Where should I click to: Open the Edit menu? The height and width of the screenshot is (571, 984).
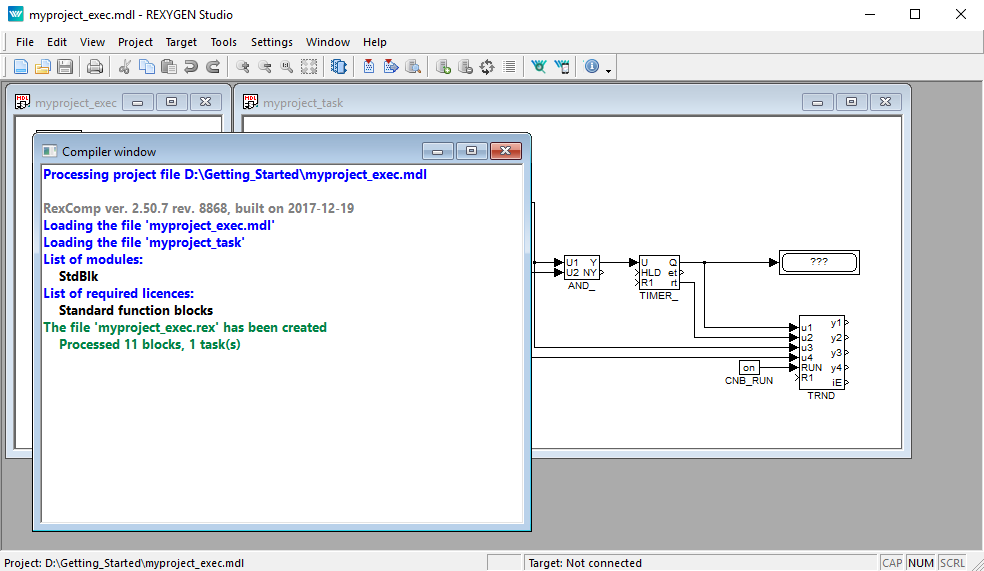click(x=56, y=42)
